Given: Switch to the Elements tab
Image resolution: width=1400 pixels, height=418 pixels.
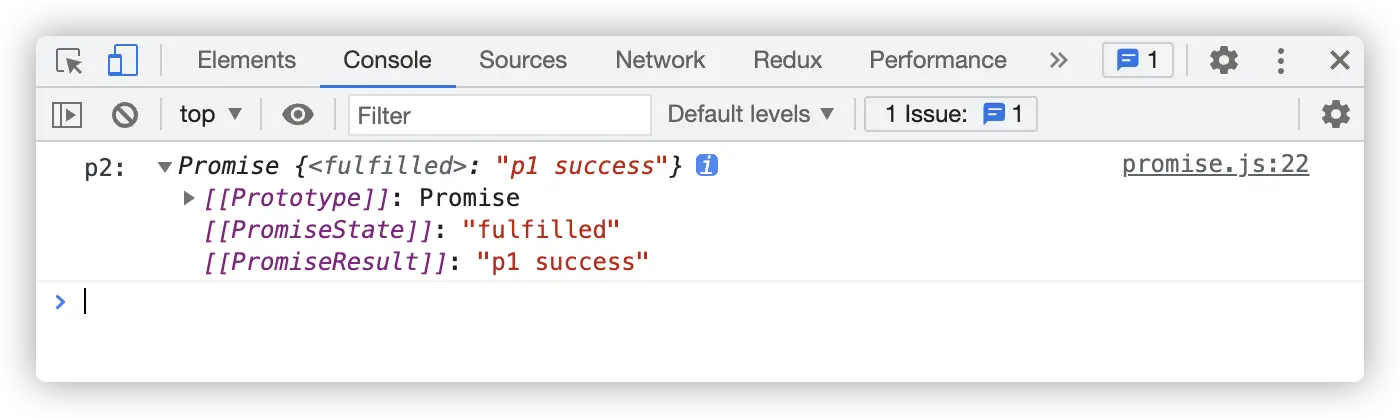Looking at the screenshot, I should click(246, 61).
